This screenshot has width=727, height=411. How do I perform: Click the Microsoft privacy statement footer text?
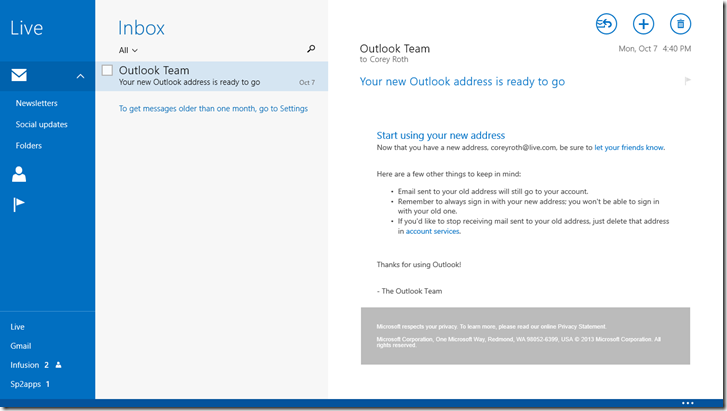tap(491, 327)
